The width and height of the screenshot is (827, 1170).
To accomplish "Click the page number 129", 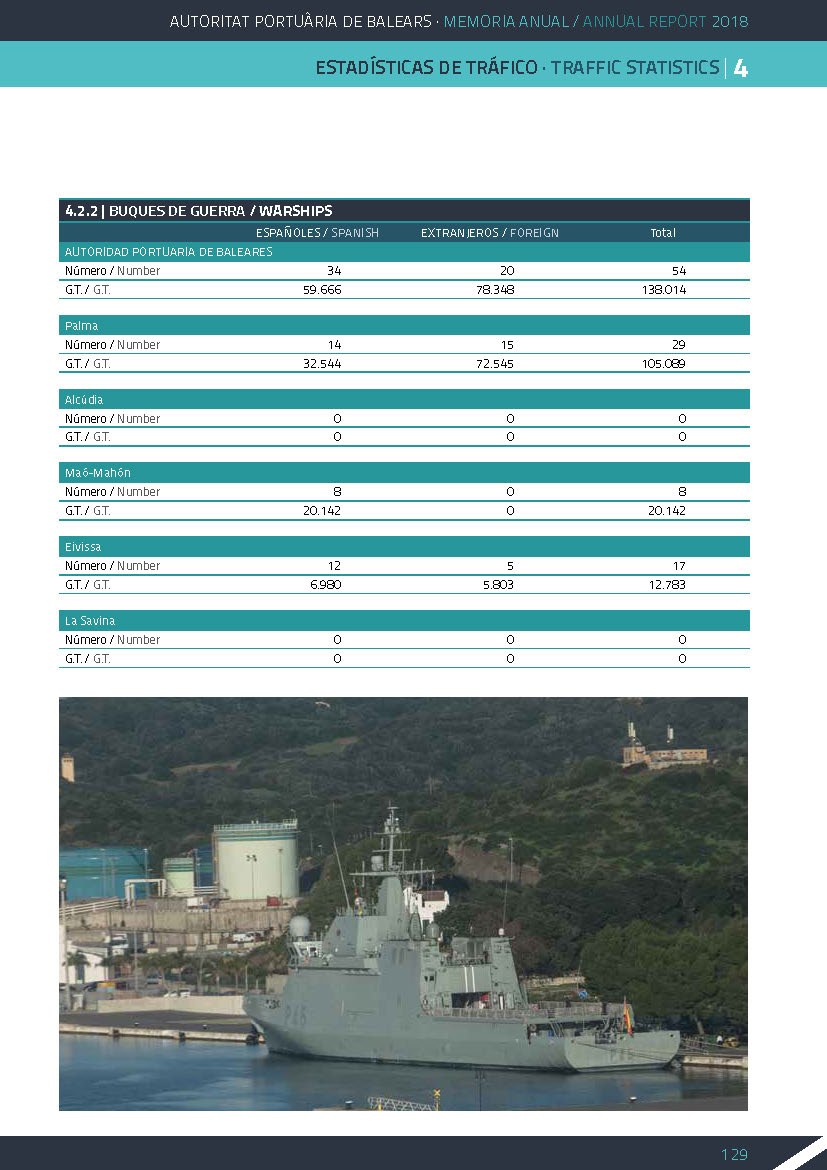I will 734,1154.
